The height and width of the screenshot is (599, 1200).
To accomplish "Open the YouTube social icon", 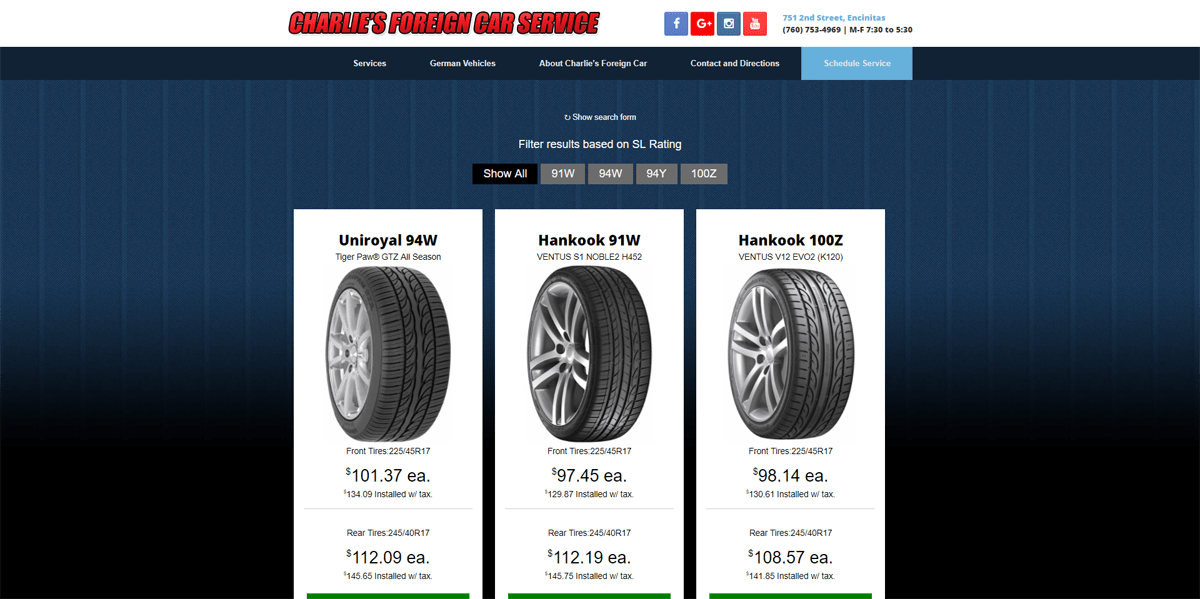I will [755, 23].
